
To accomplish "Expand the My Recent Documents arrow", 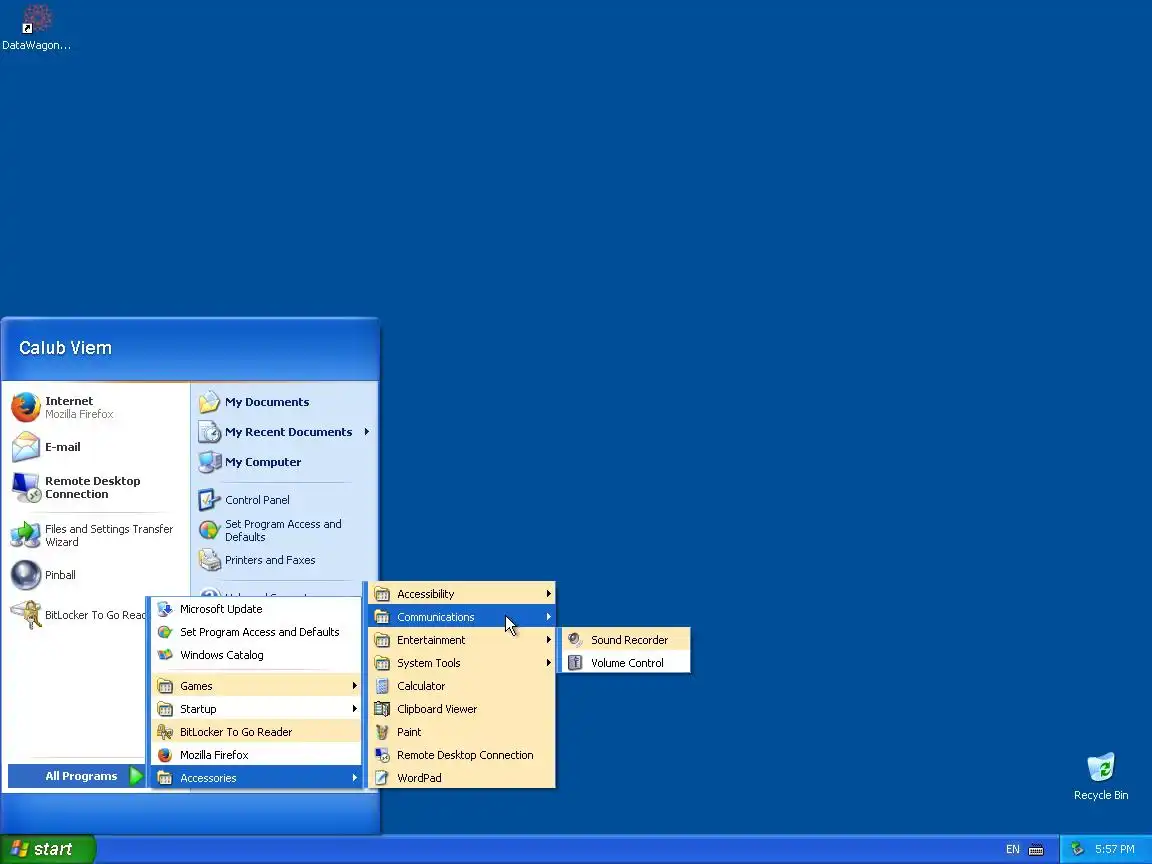I will (366, 432).
